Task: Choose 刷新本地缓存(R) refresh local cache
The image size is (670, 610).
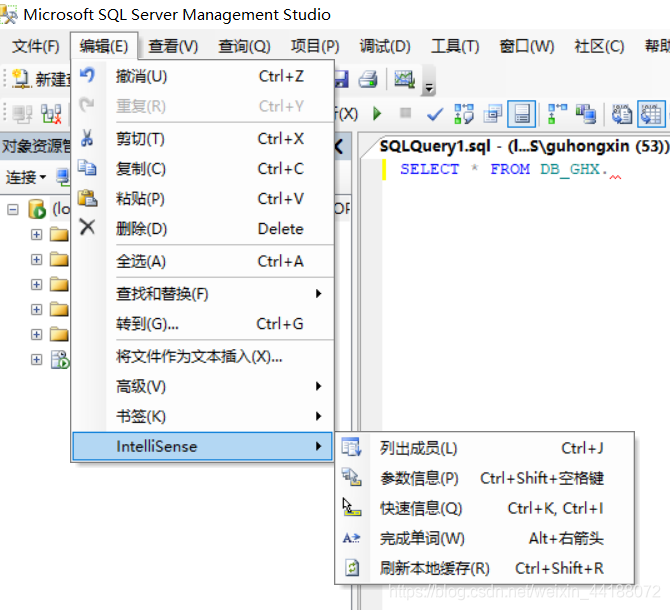Action: tap(485, 568)
